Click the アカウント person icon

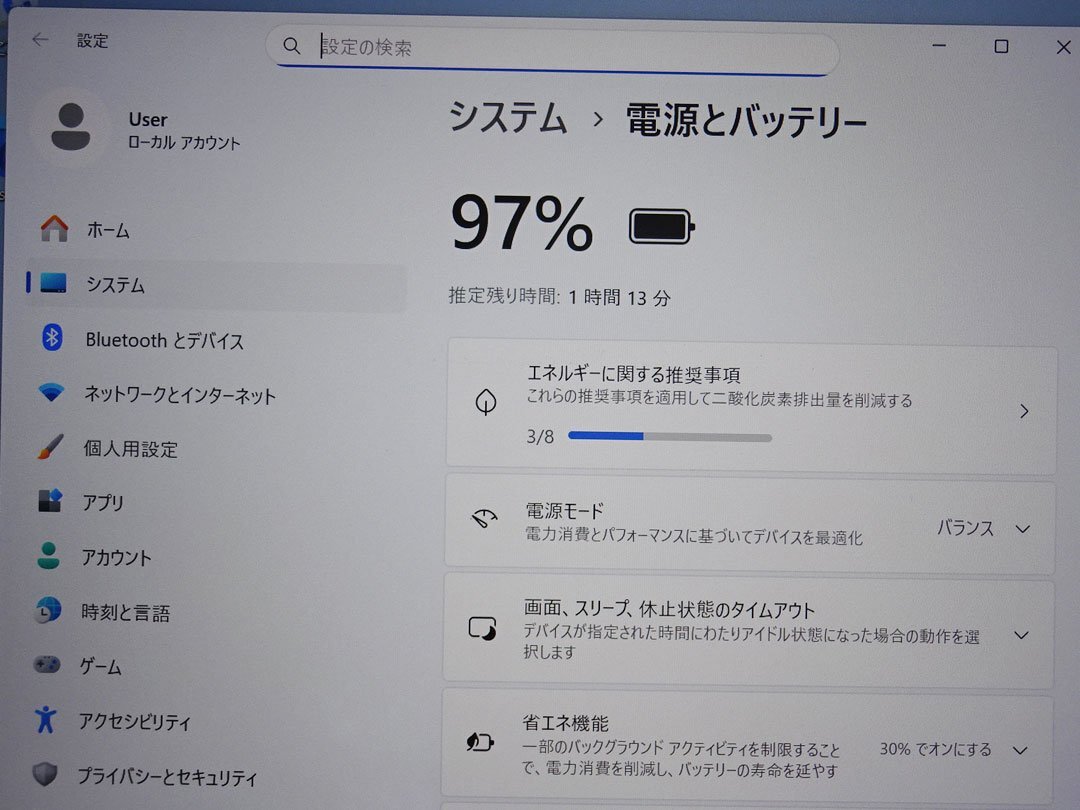point(48,555)
